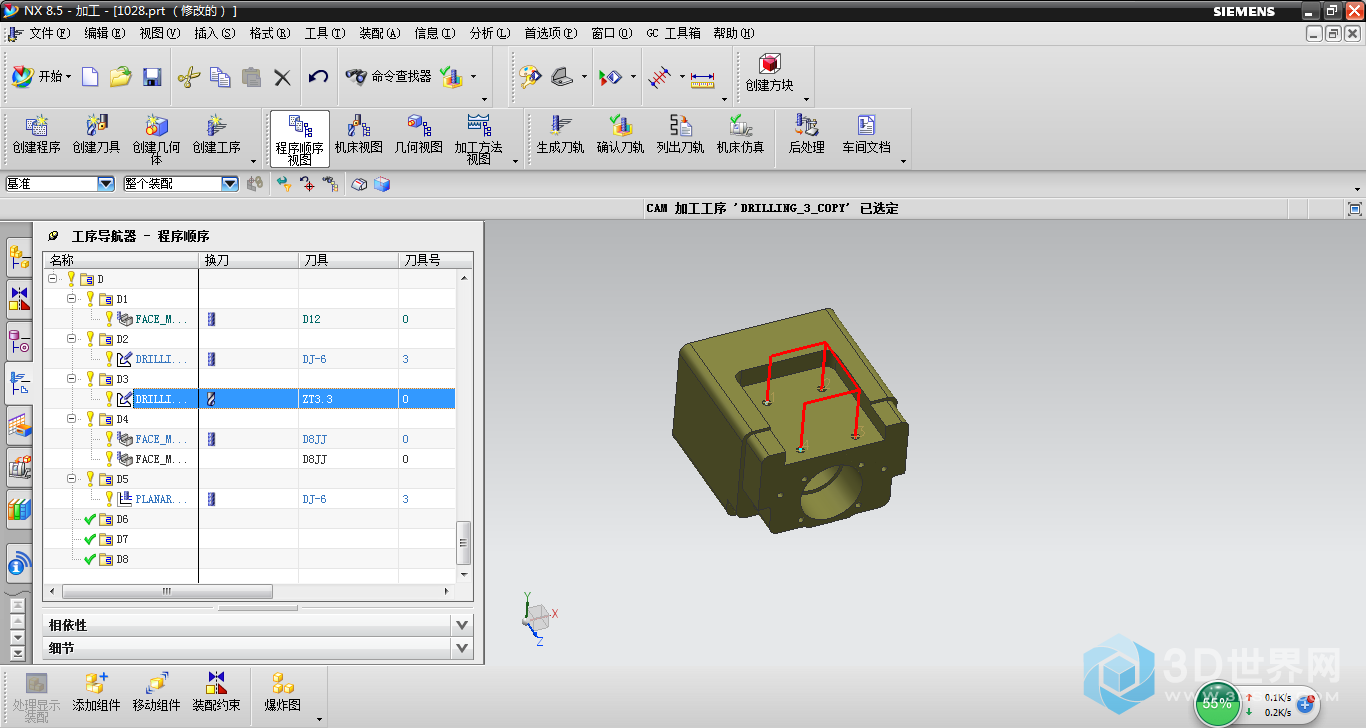Collapse the D5 program group
This screenshot has height=728, width=1366.
pos(72,479)
